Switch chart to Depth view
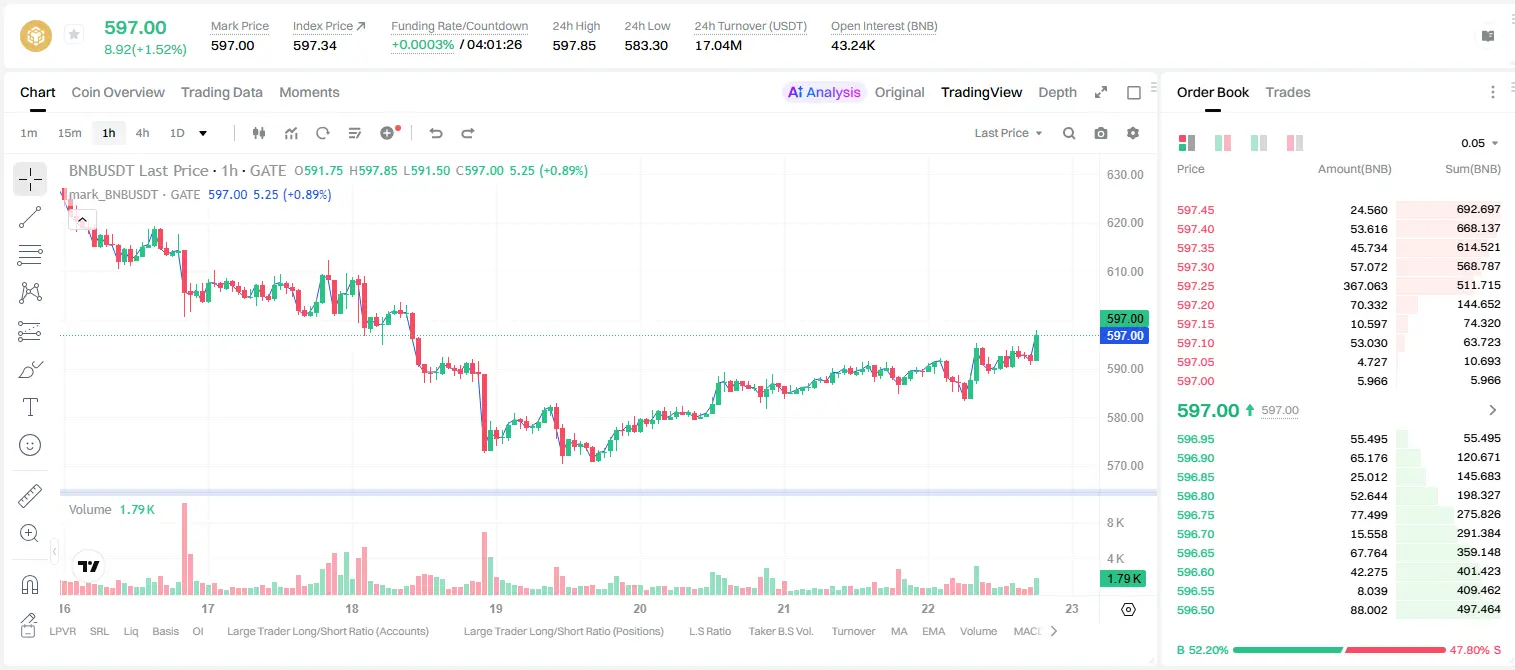1515x670 pixels. coord(1057,92)
